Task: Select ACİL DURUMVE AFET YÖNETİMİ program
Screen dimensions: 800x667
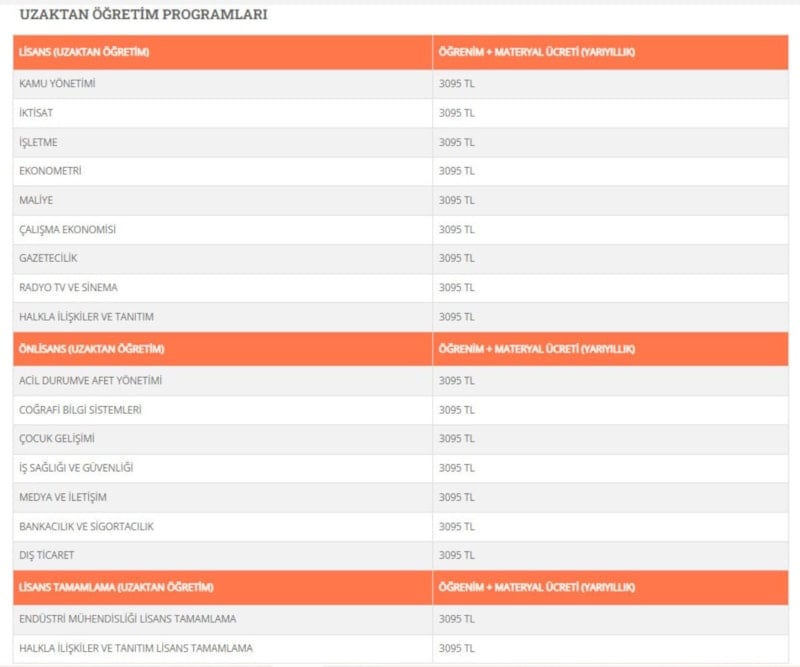Action: (x=90, y=381)
